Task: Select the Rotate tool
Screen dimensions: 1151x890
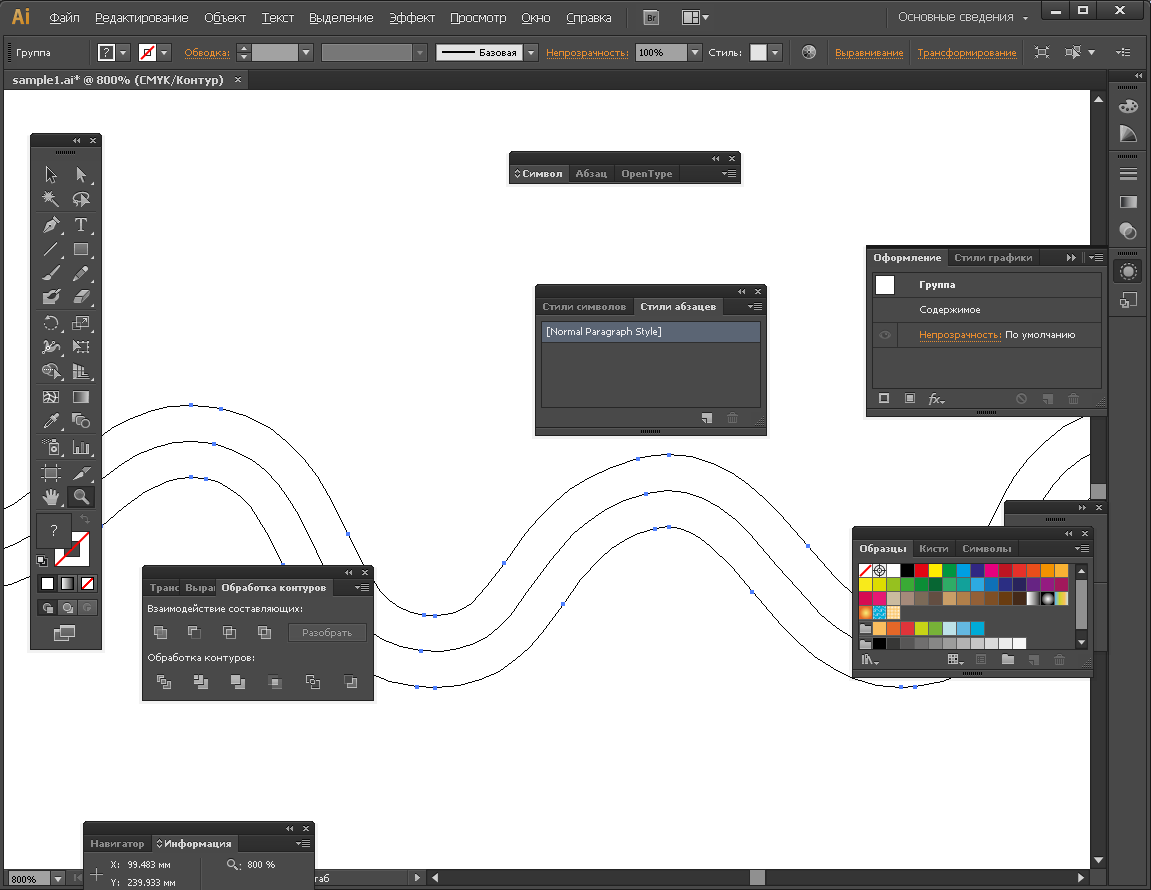Action: (x=51, y=323)
